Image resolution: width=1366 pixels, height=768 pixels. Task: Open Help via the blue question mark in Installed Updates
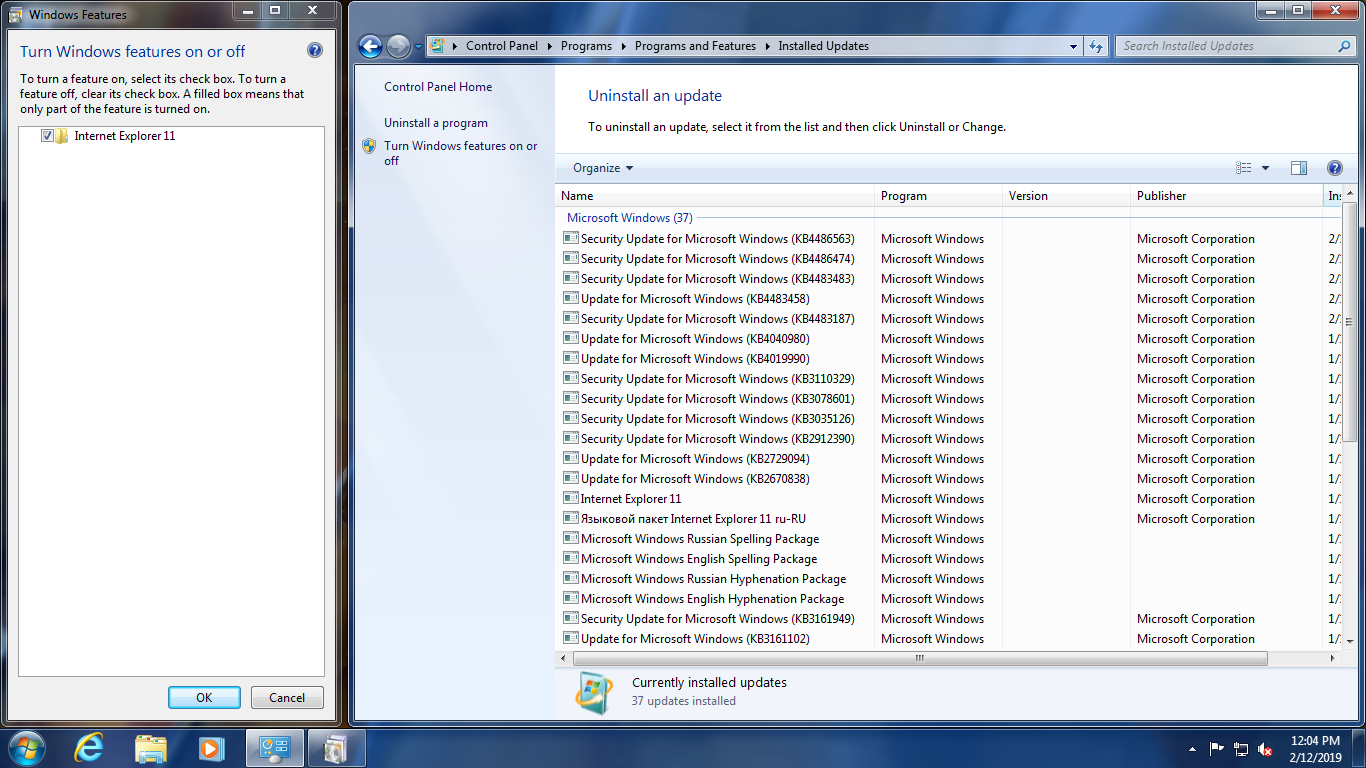tap(1334, 168)
